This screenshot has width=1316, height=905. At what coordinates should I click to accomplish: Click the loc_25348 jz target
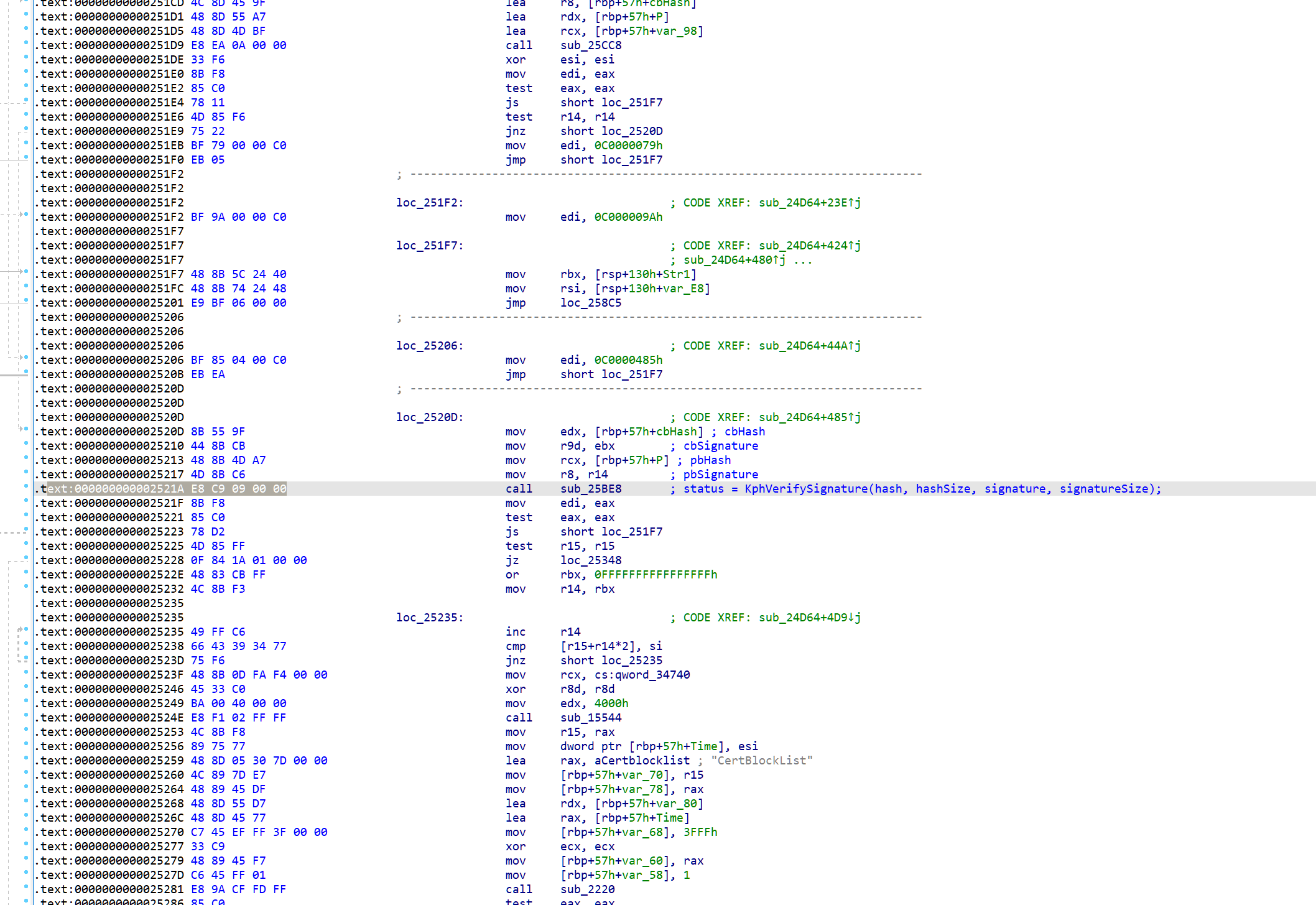pyautogui.click(x=590, y=560)
